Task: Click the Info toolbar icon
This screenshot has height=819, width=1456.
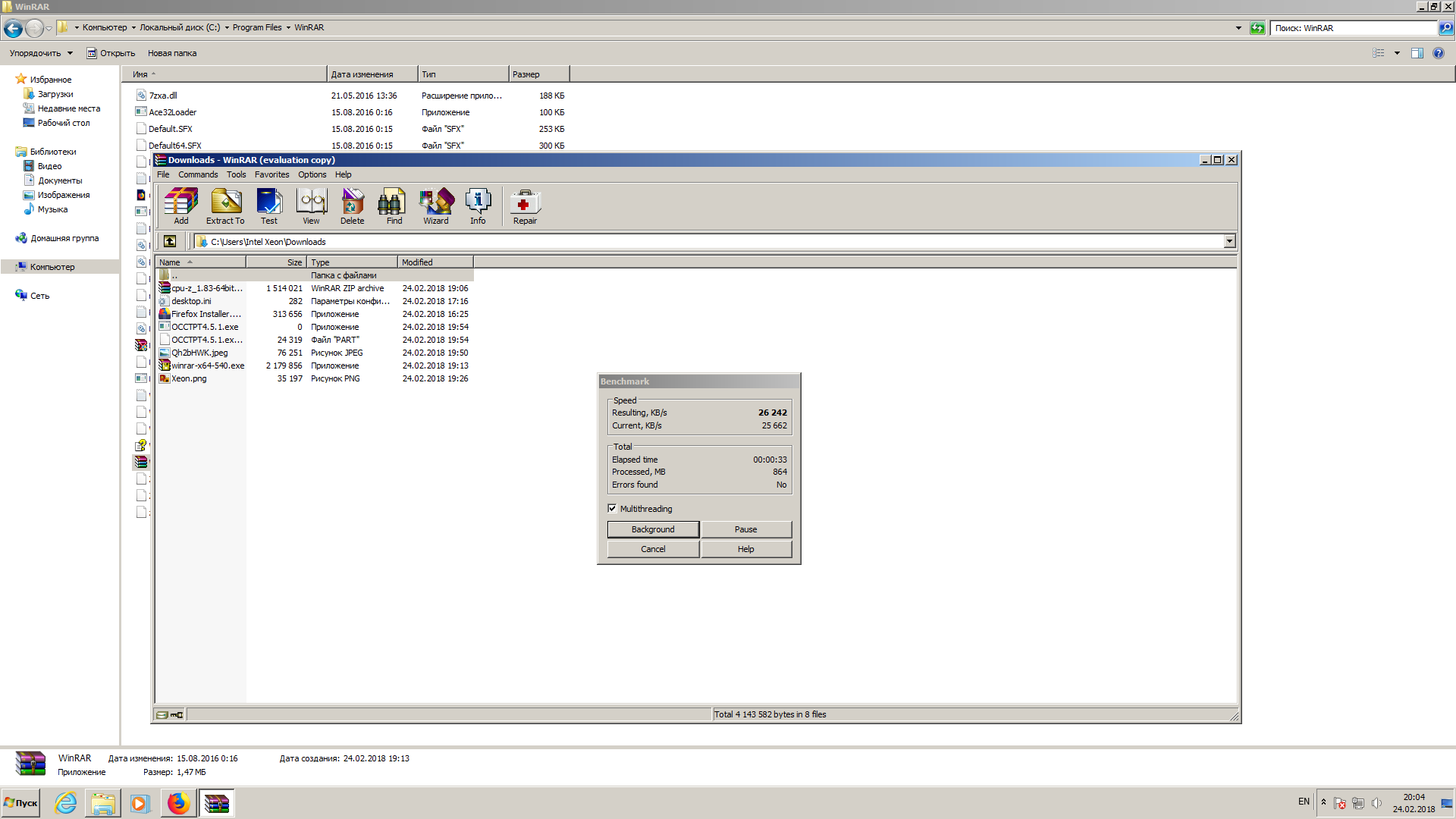Action: point(478,206)
